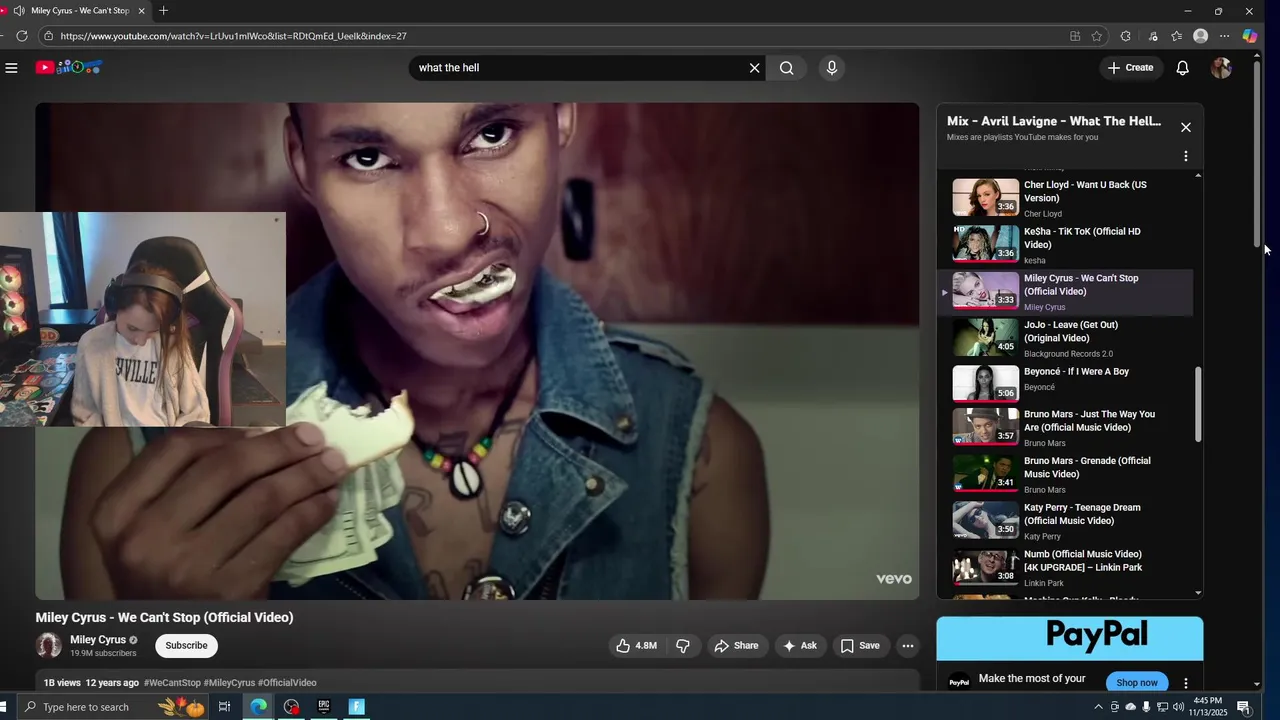Click the #OfficialVideo hashtag
1280x720 pixels.
point(287,683)
